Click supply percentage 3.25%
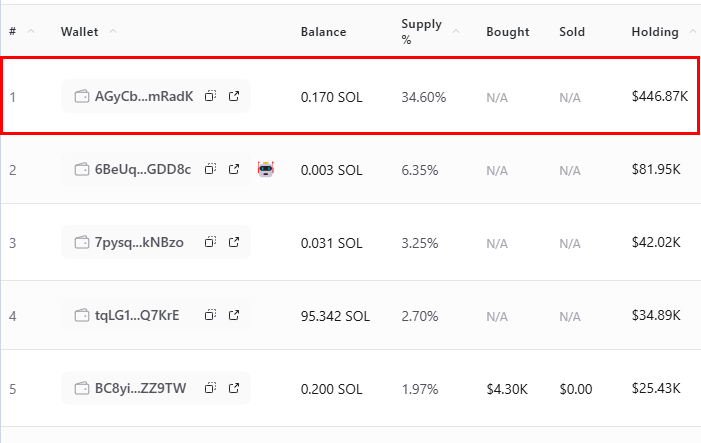Image resolution: width=701 pixels, height=443 pixels. [x=419, y=243]
